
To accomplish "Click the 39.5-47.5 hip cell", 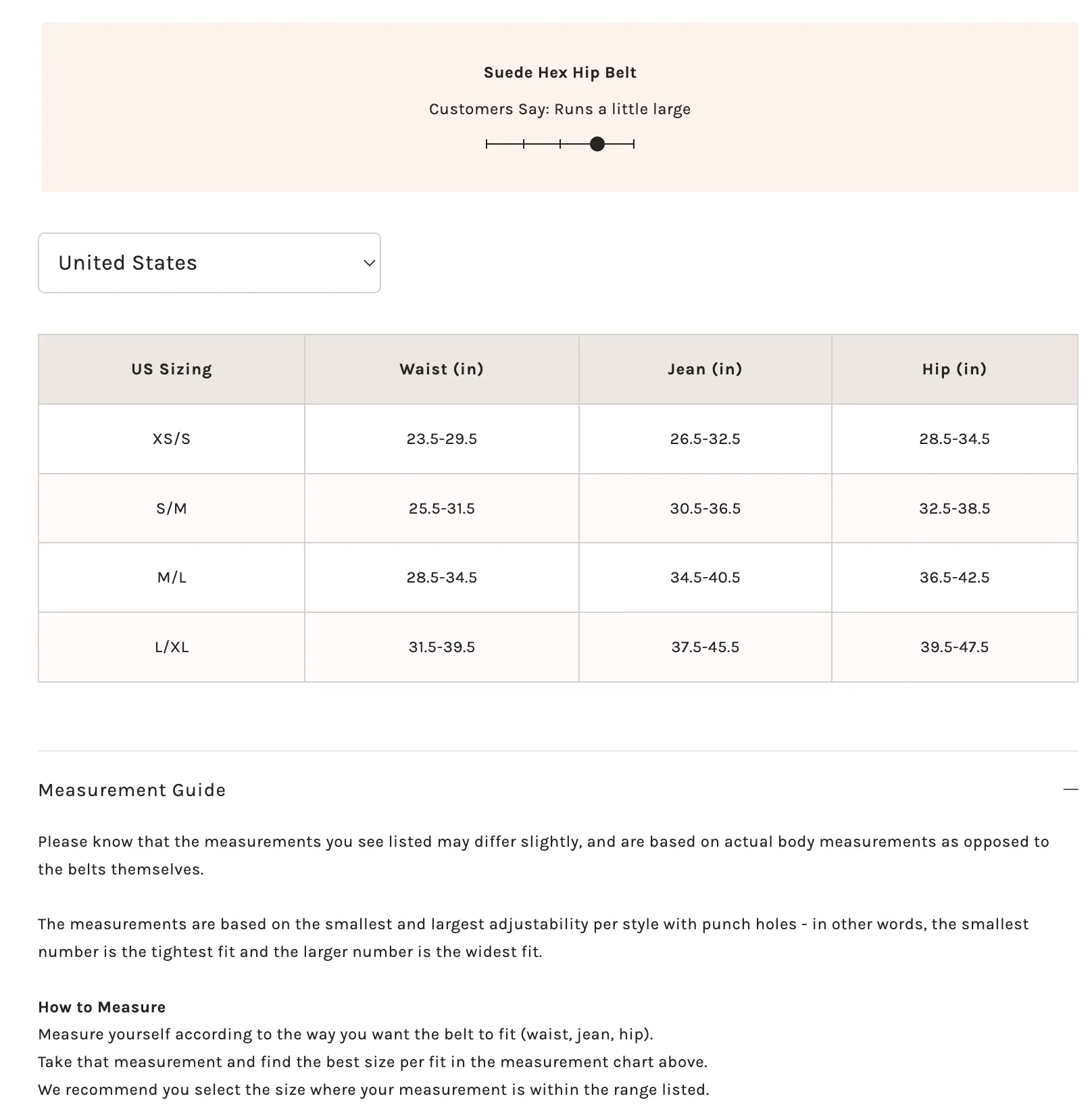I will click(x=955, y=647).
